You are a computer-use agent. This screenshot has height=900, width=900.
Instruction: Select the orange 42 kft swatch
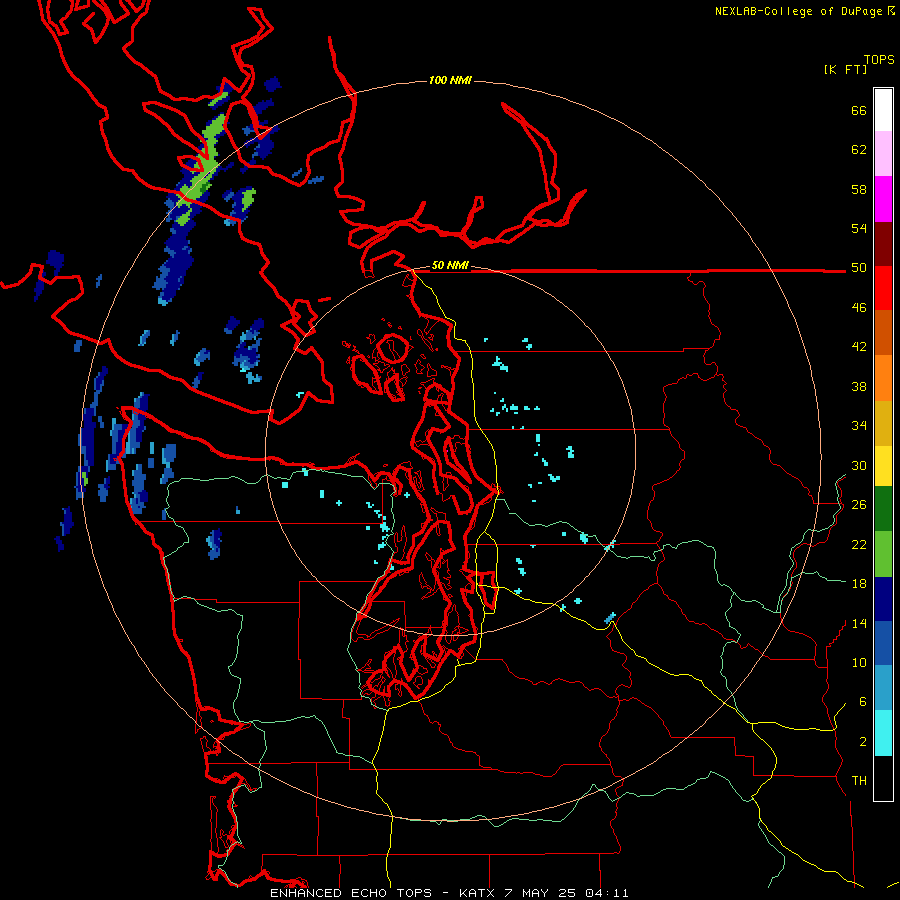click(x=883, y=378)
